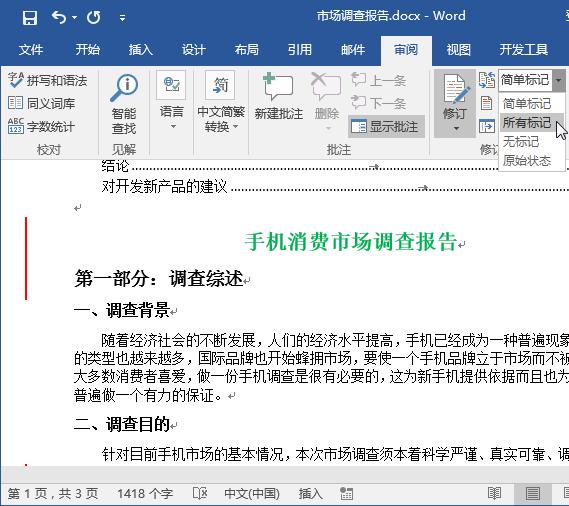Open the 同义词库 thesaurus
Viewport: 569px width, 506px height.
(41, 103)
